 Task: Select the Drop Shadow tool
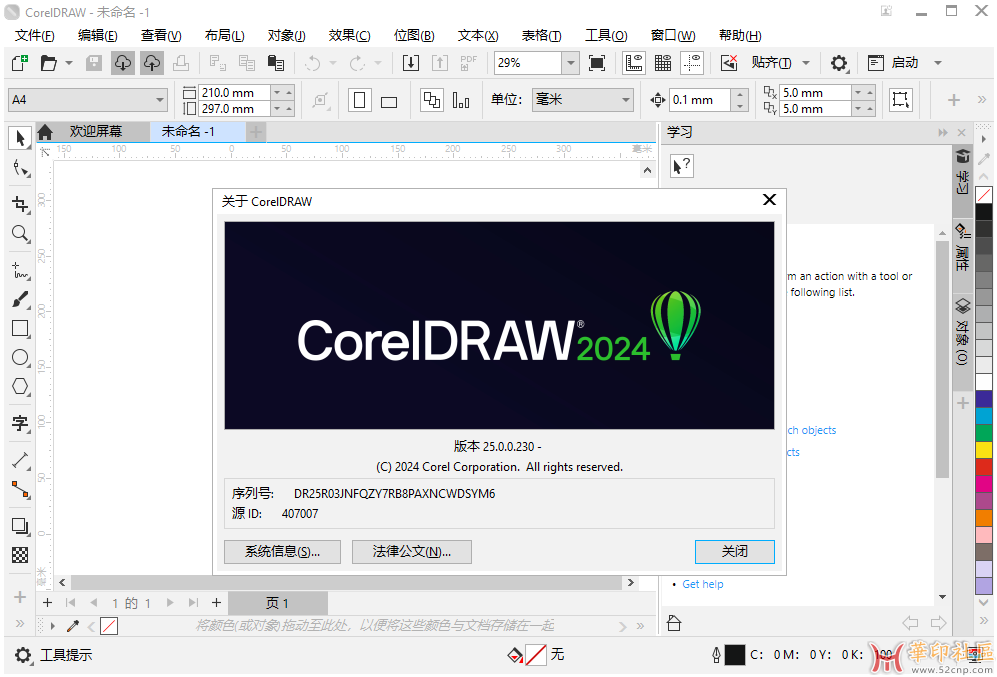[20, 526]
